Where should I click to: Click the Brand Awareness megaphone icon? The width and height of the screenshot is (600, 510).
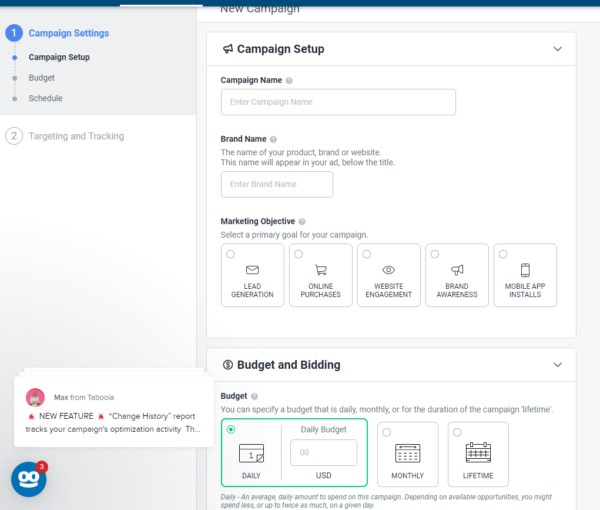pyautogui.click(x=457, y=270)
